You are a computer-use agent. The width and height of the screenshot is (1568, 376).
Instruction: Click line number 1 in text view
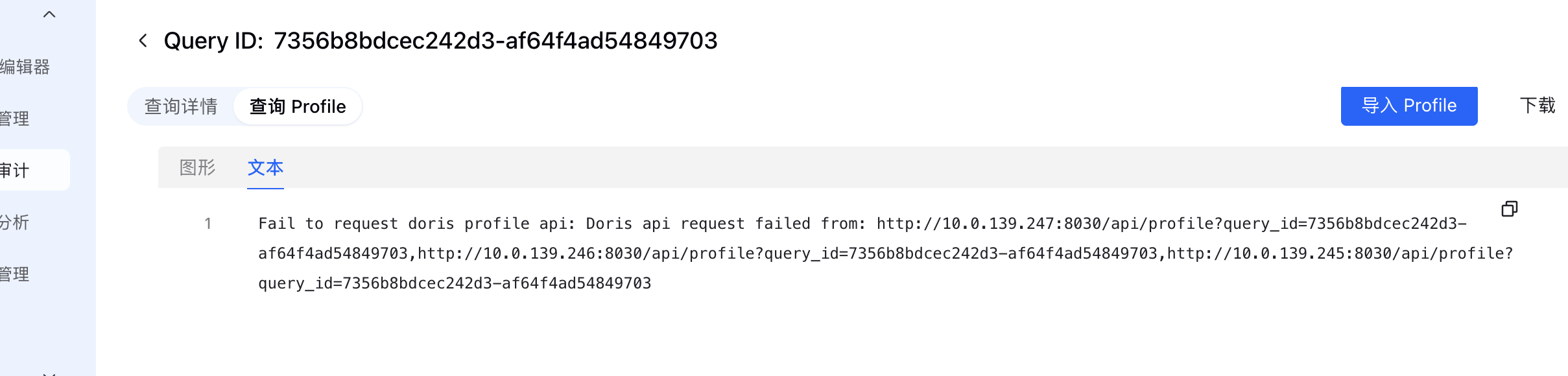tap(208, 224)
